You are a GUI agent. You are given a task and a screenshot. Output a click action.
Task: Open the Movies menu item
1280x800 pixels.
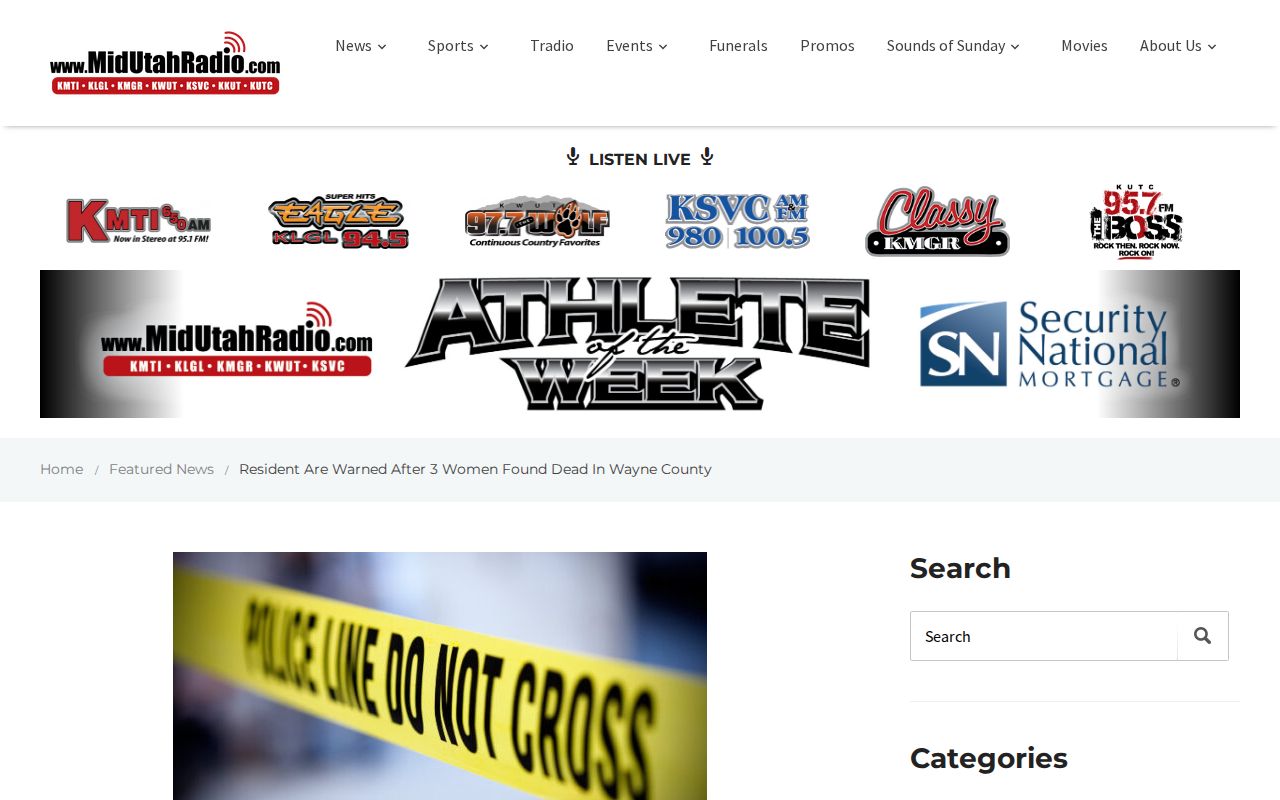(x=1084, y=46)
